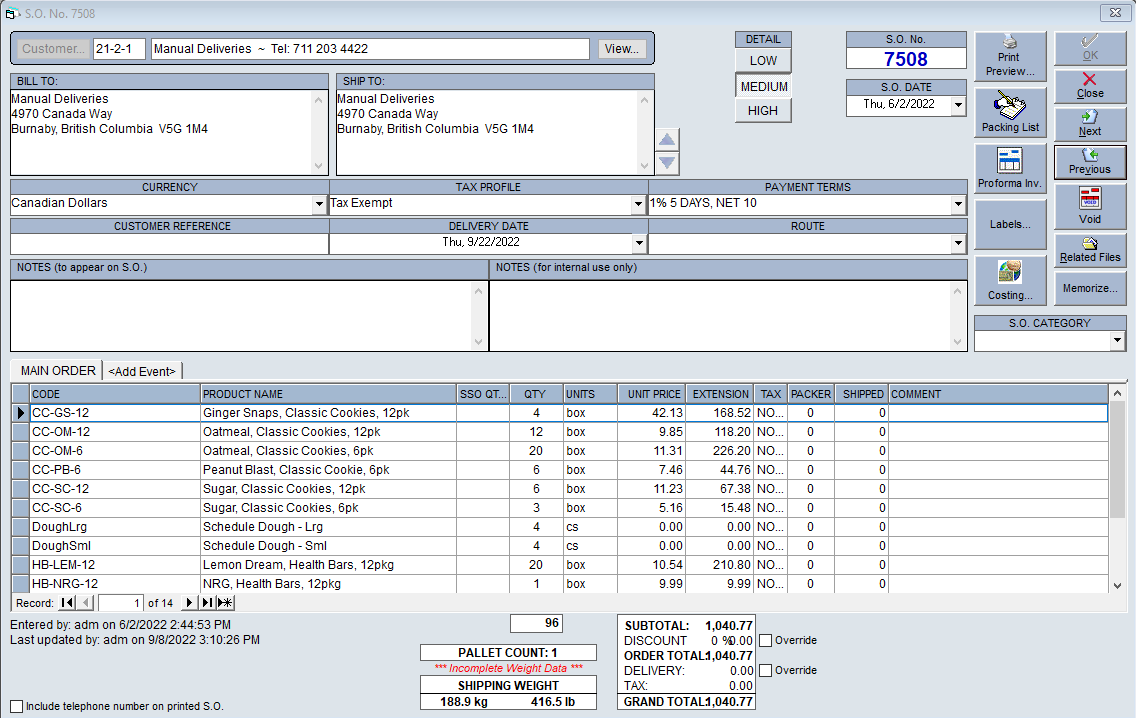Jump to first record in navigator

click(67, 603)
